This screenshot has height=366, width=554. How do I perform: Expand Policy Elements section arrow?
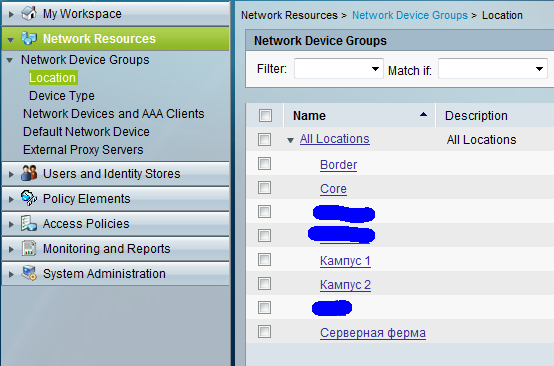(x=11, y=199)
